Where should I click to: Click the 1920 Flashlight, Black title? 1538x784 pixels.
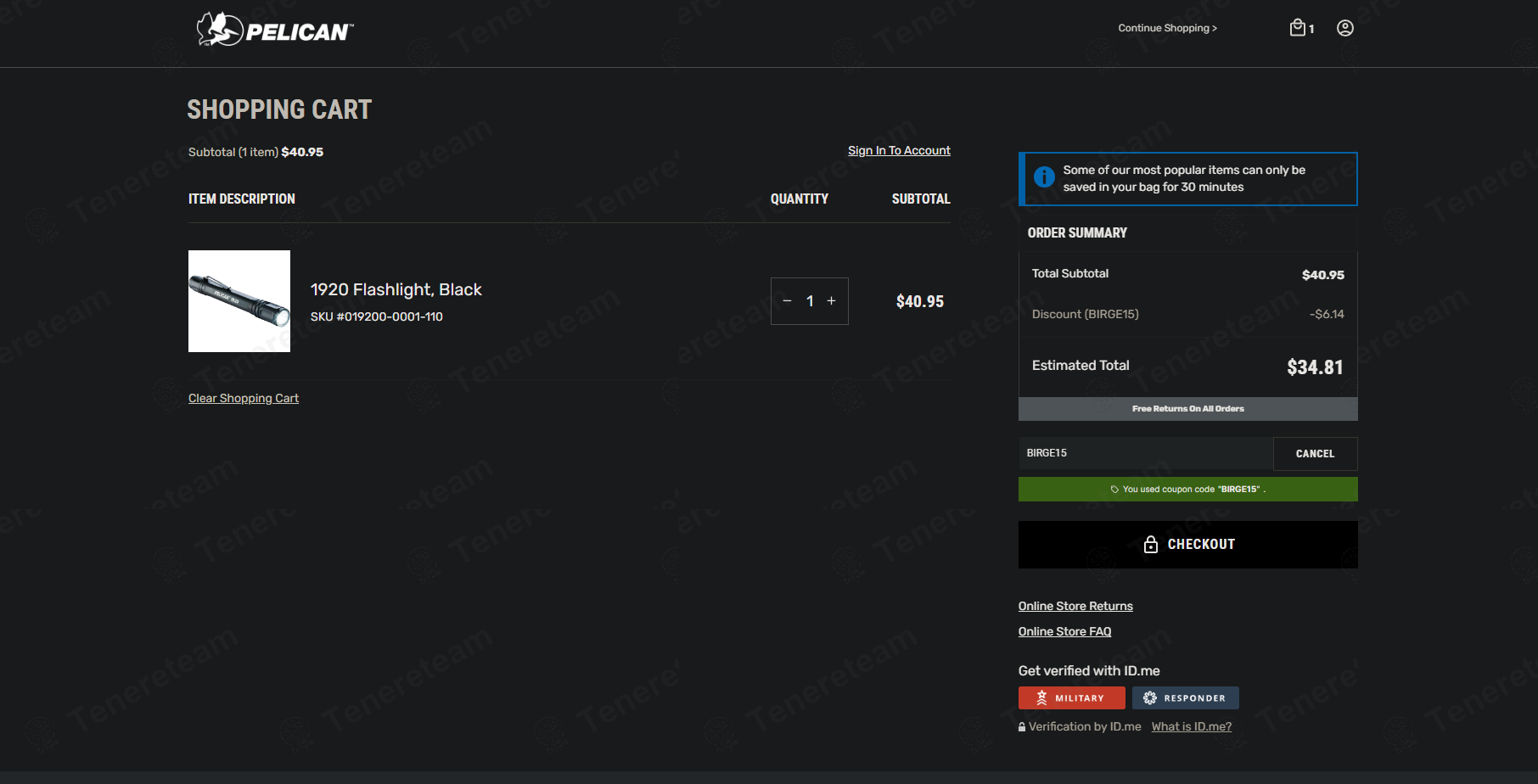[396, 290]
